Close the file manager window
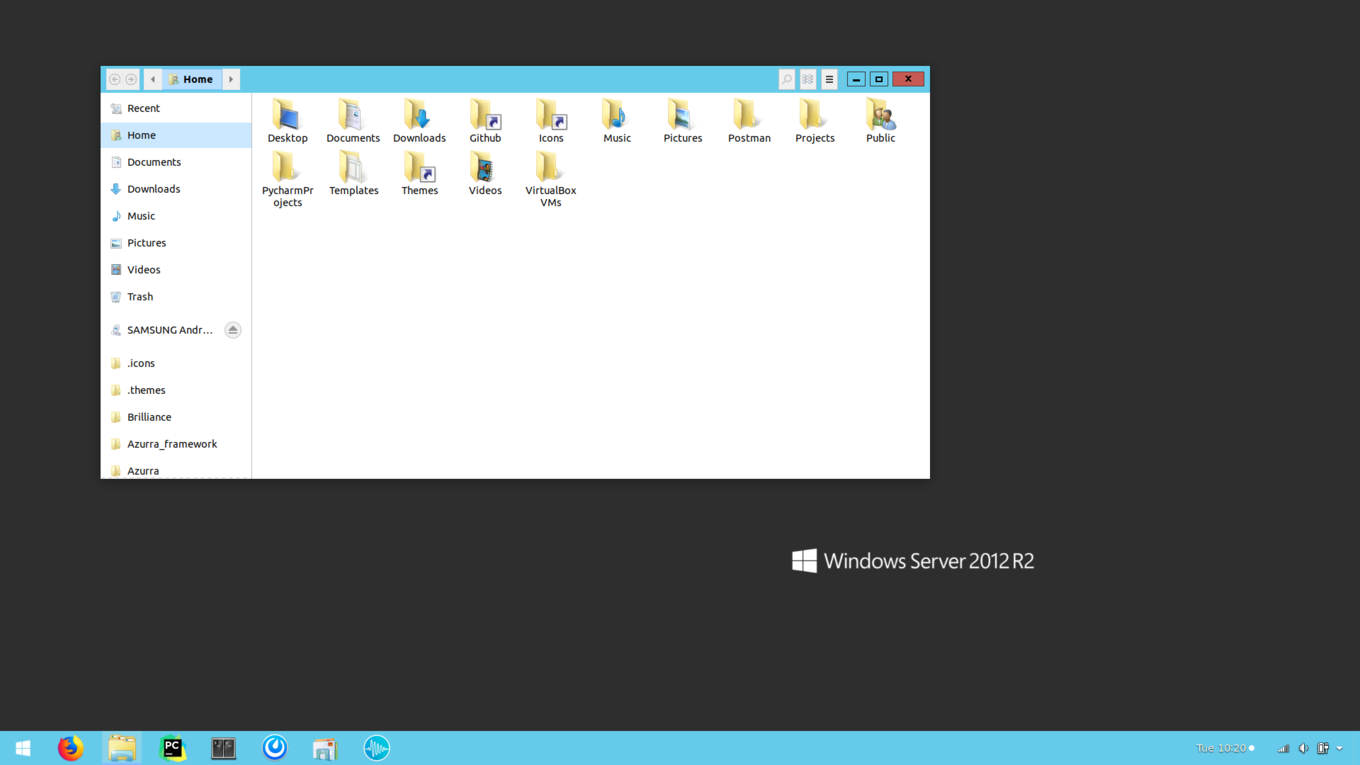 coord(908,79)
